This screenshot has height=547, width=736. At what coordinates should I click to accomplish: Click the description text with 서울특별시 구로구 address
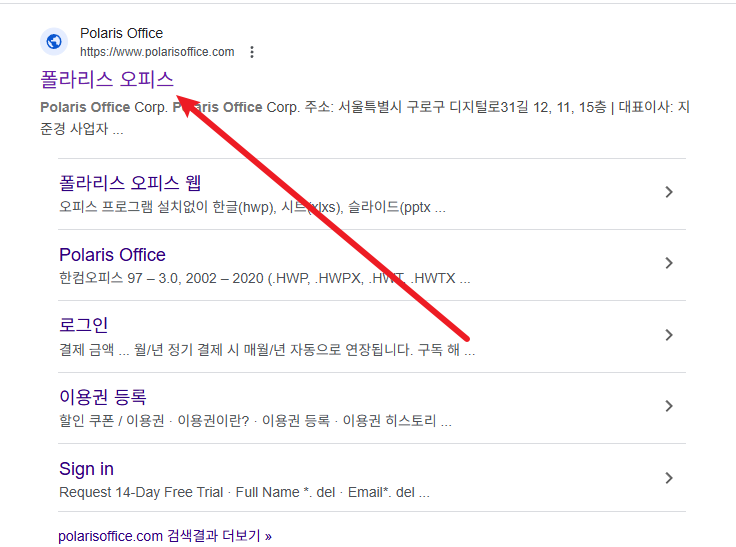[x=365, y=117]
